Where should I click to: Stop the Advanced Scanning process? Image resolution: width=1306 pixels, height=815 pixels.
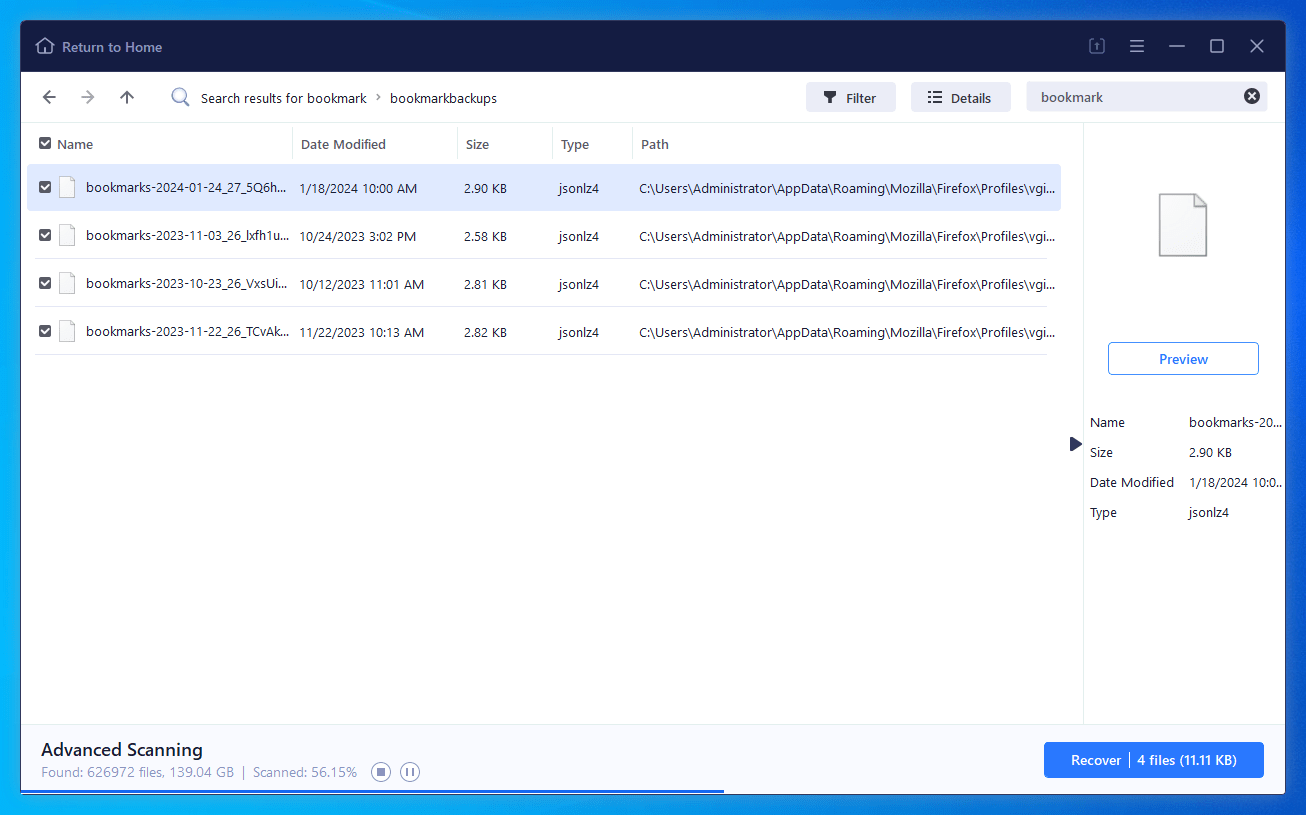(380, 771)
